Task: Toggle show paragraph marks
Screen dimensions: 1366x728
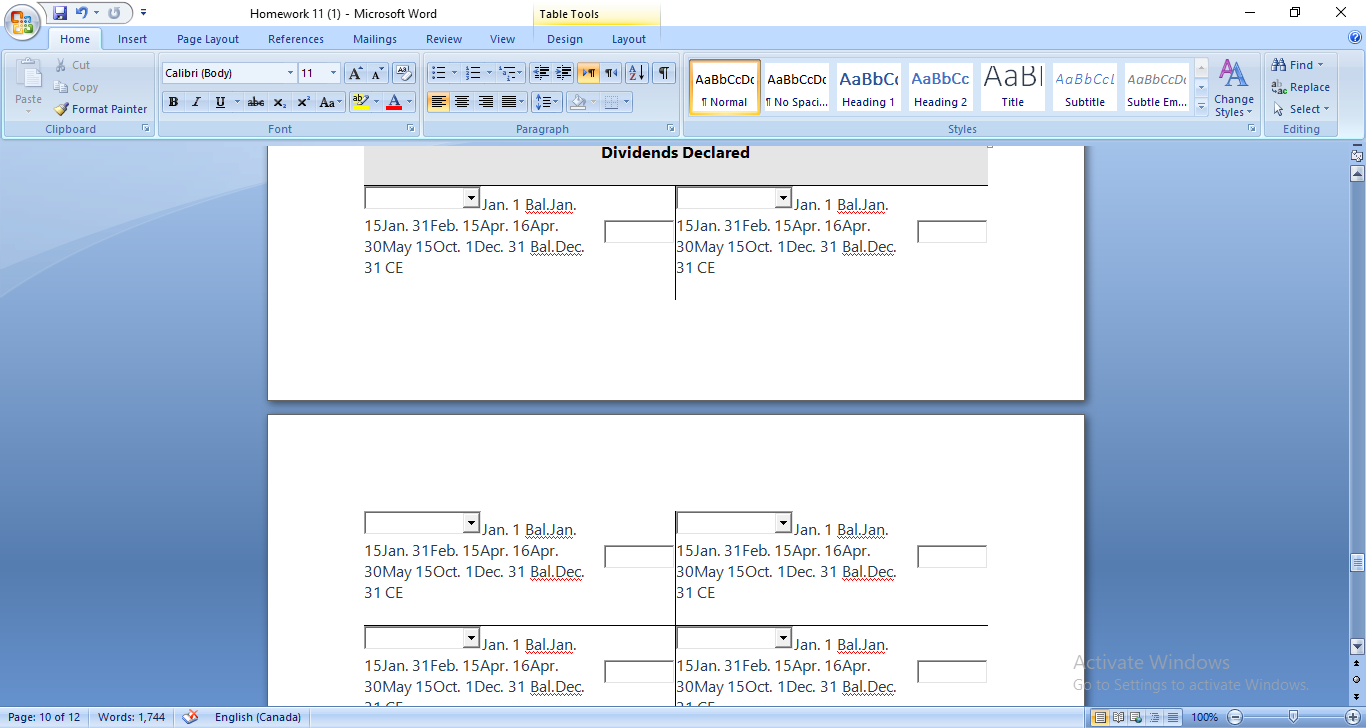Action: tap(664, 73)
